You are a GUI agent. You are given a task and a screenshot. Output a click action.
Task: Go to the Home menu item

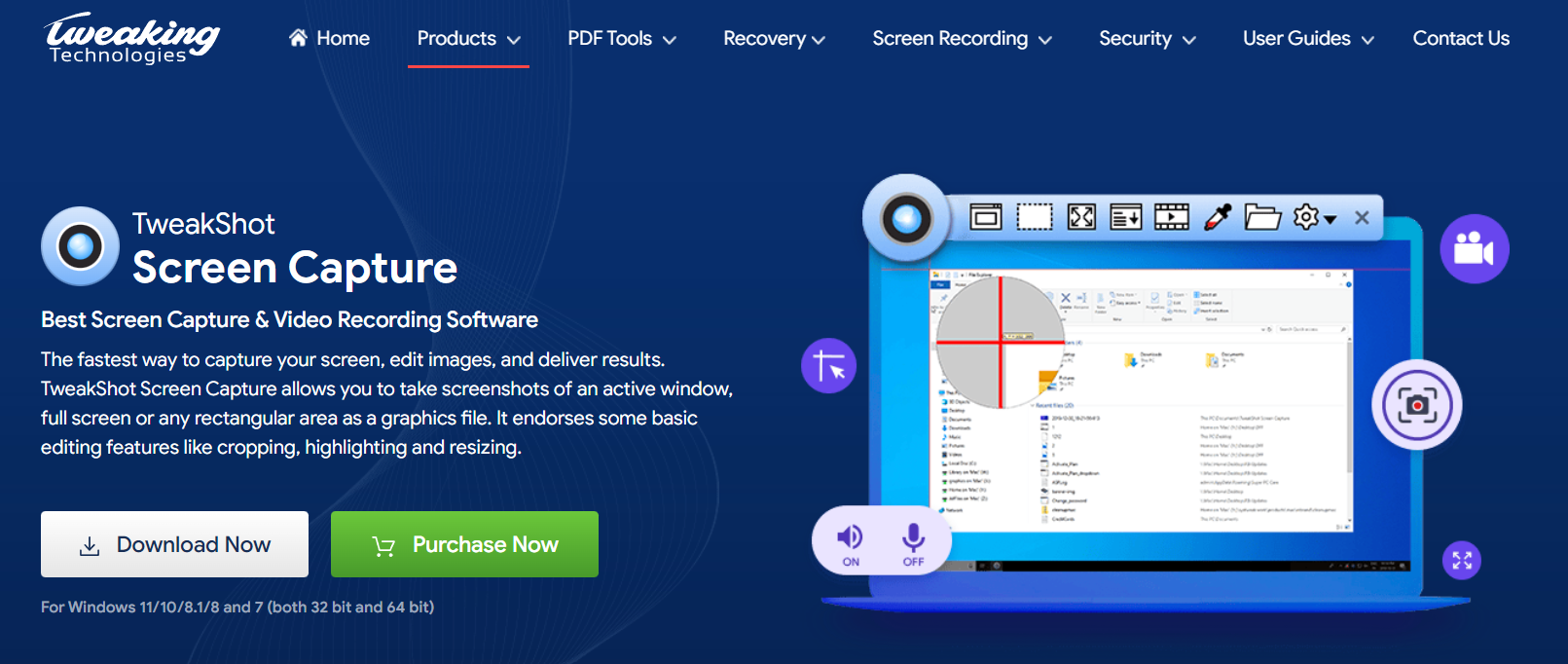pos(329,39)
